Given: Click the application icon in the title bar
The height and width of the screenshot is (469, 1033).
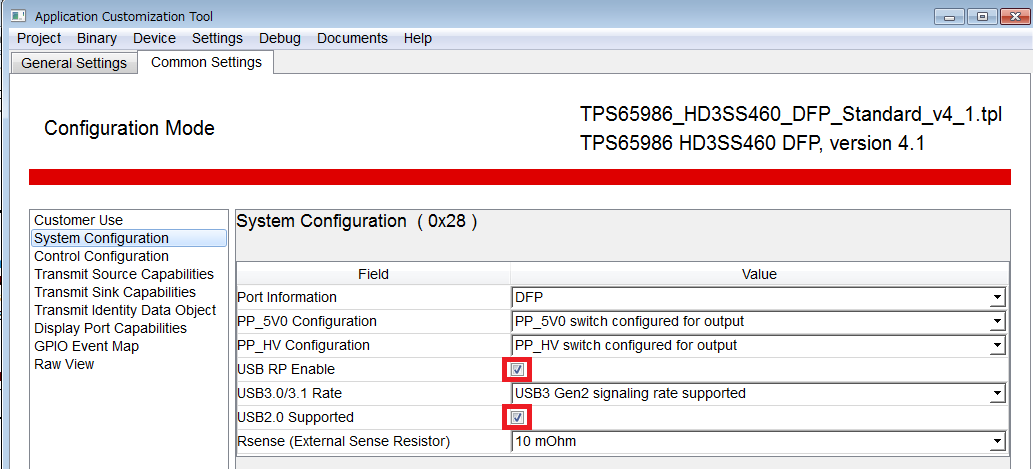Looking at the screenshot, I should (18, 16).
